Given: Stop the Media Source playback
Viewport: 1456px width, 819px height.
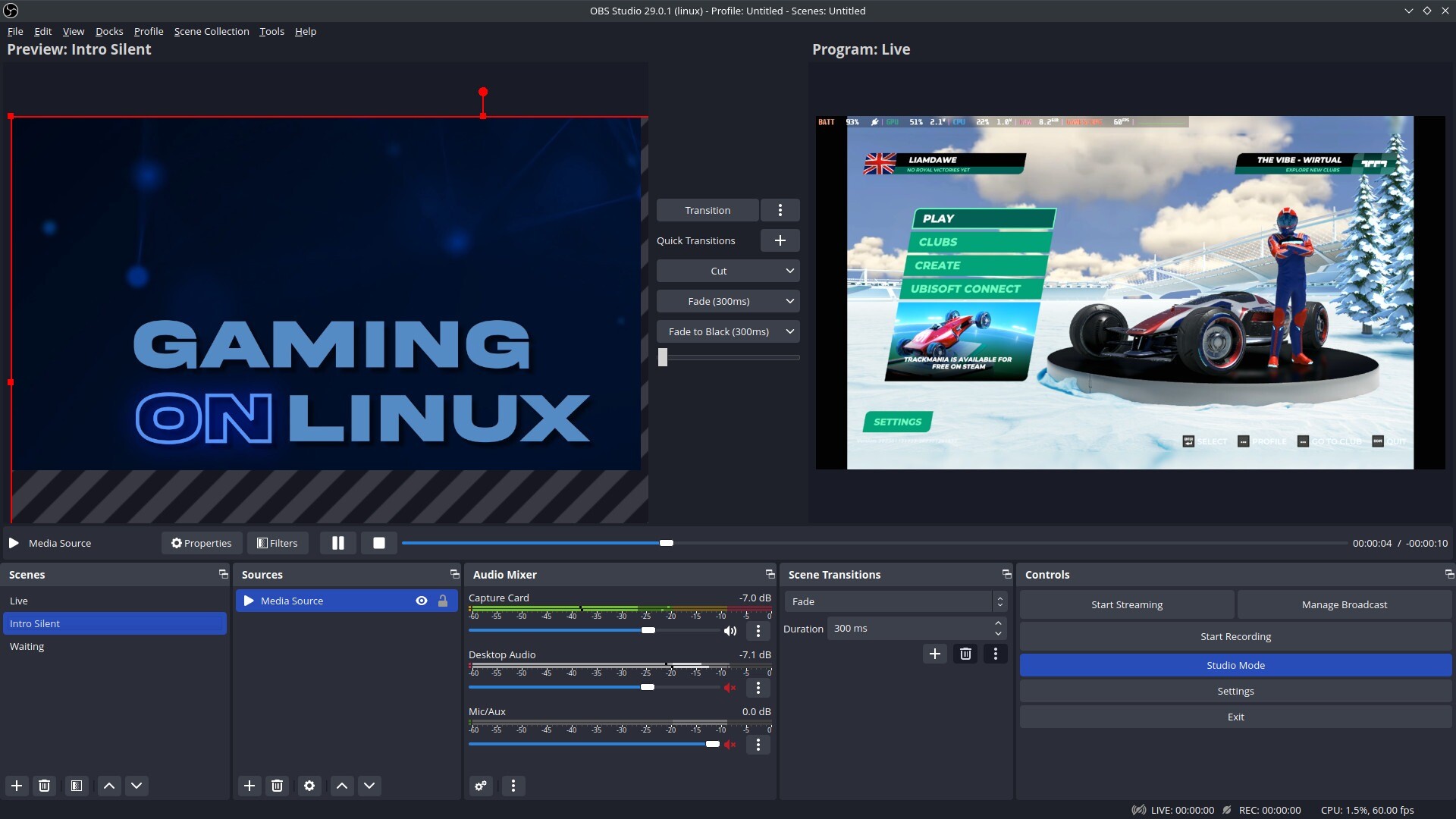Looking at the screenshot, I should pyautogui.click(x=379, y=543).
